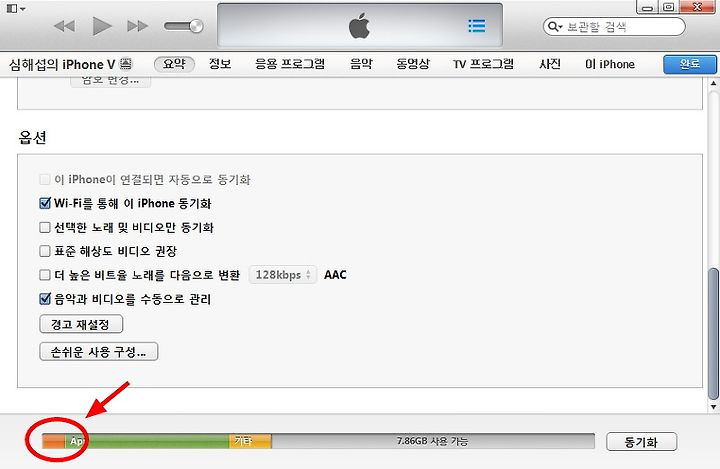720x469 pixels.
Task: Uncheck Wi-Fi iPhone sync option
Action: coord(45,203)
